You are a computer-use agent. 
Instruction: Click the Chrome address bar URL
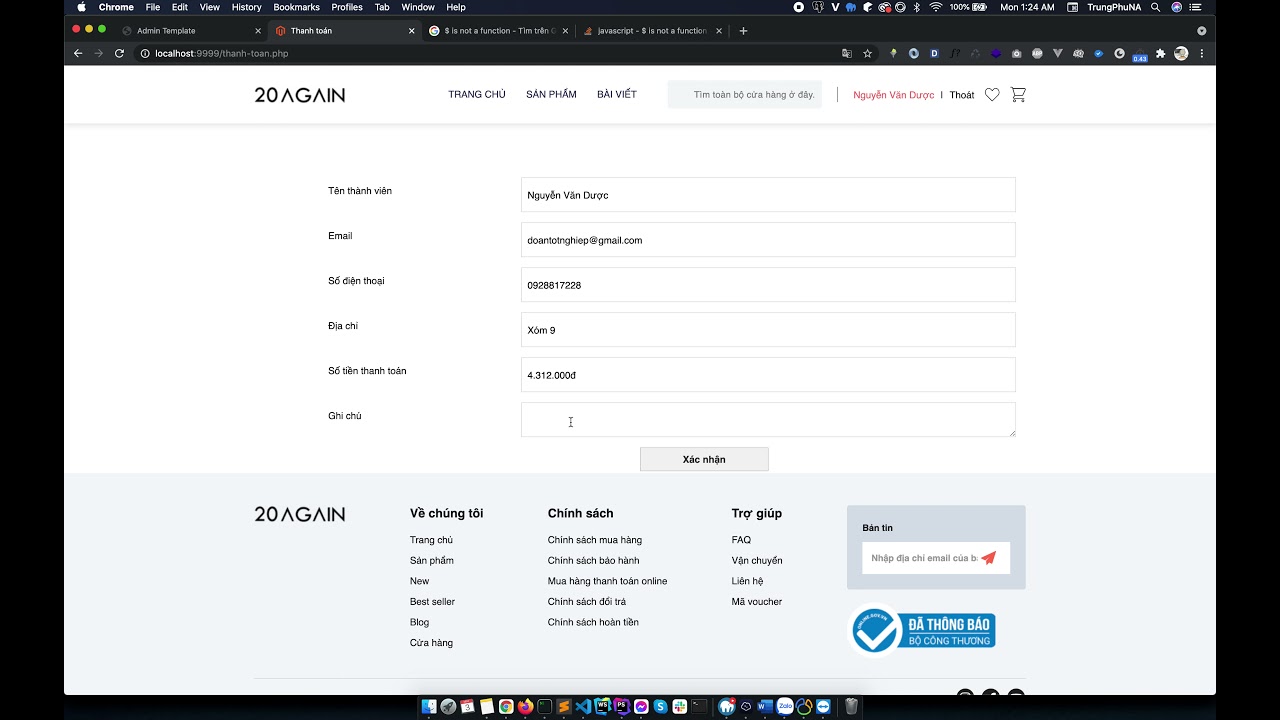(221, 53)
